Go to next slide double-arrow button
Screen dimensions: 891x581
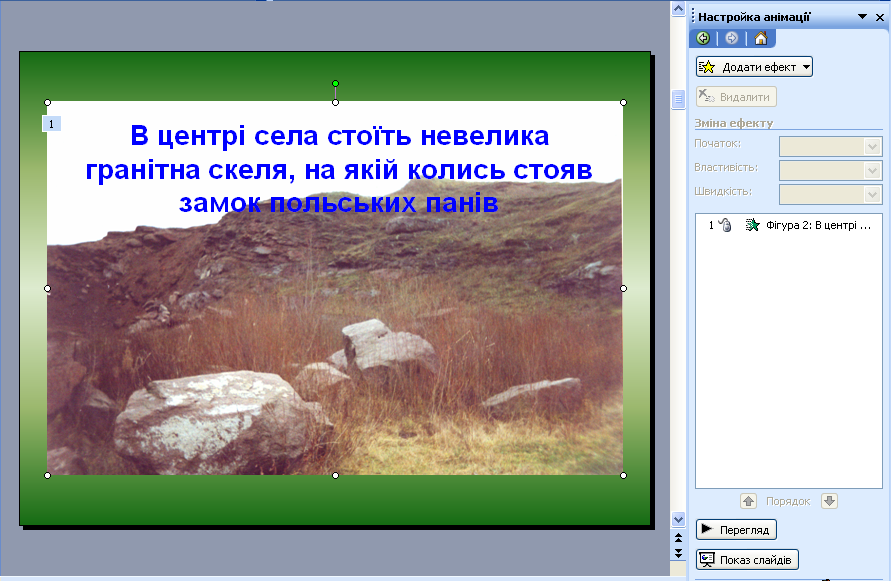(678, 553)
